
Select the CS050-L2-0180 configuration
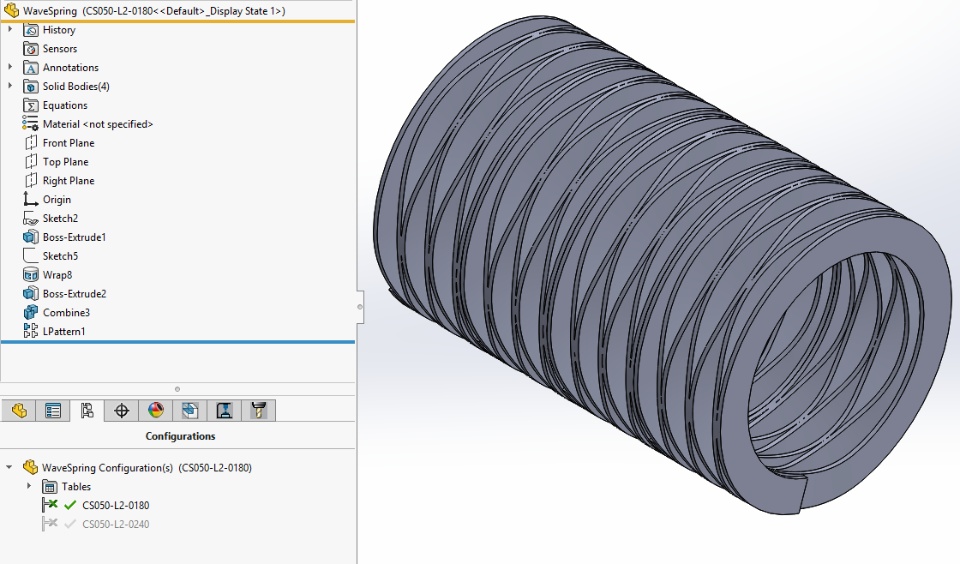point(116,506)
